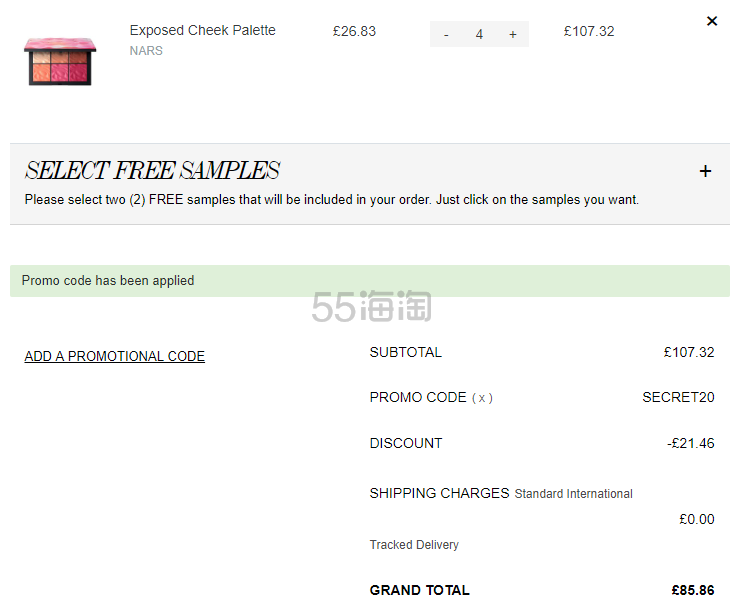Open the Exposed Cheek Palette product link
This screenshot has width=743, height=613.
point(202,30)
